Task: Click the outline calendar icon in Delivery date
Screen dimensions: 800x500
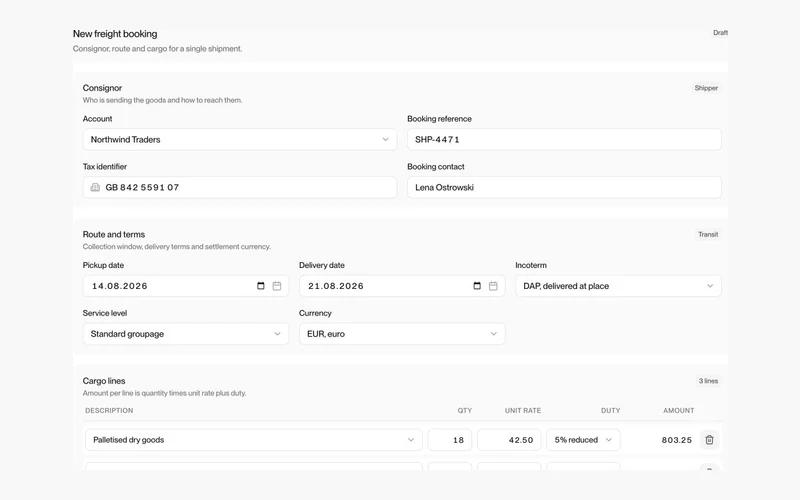Action: 493,286
